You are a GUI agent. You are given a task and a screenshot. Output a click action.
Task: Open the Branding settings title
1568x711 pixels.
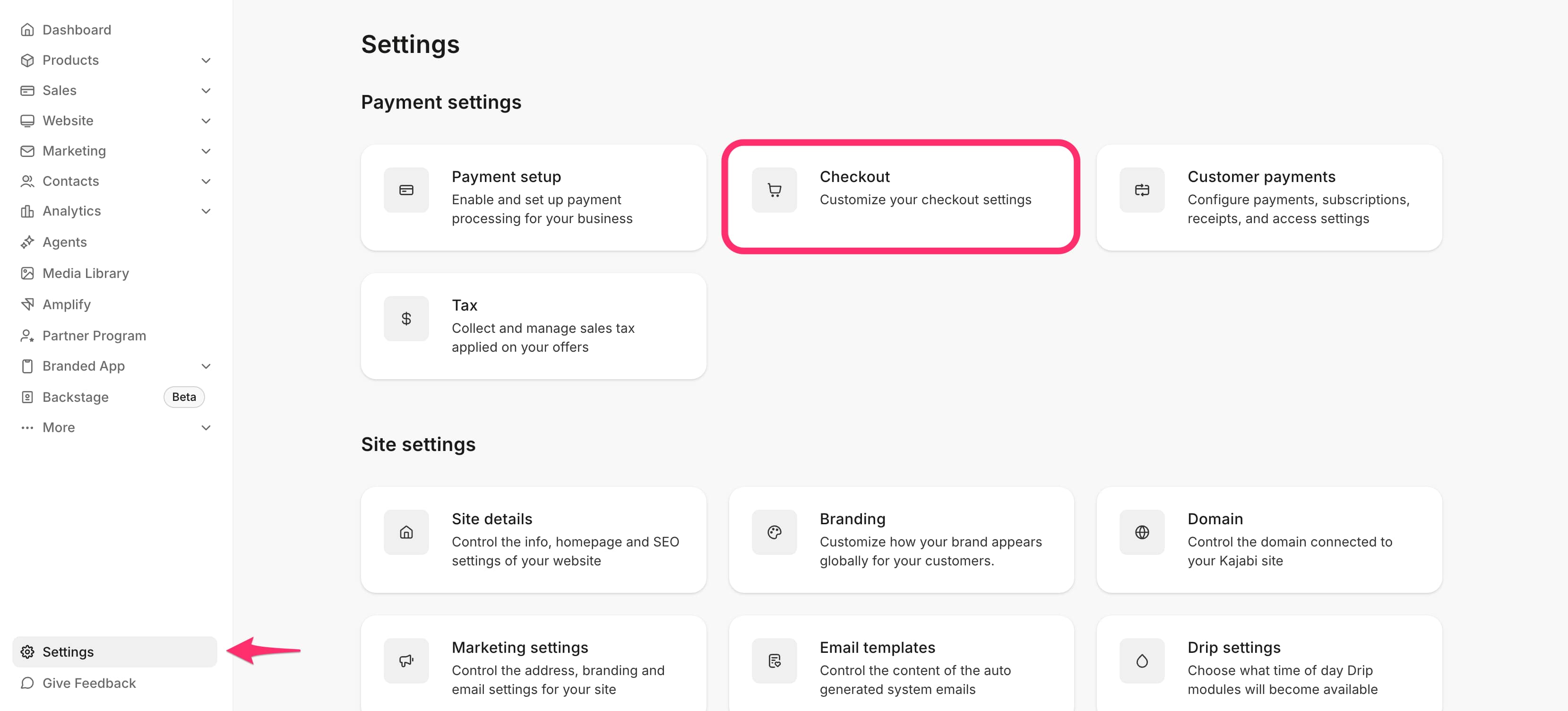pyautogui.click(x=852, y=519)
